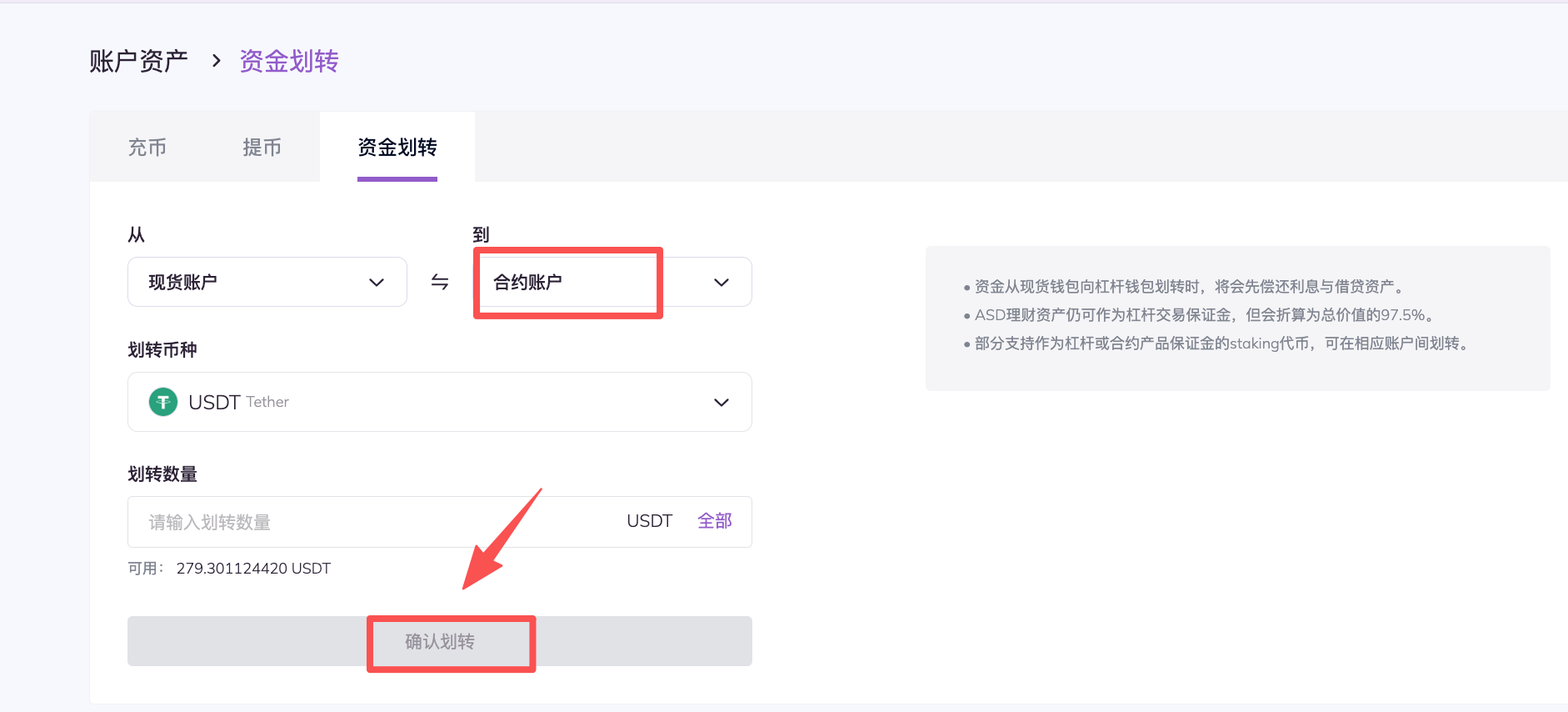Click the purple 资金划转 breadcrumb title
The height and width of the screenshot is (712, 1568).
point(289,61)
